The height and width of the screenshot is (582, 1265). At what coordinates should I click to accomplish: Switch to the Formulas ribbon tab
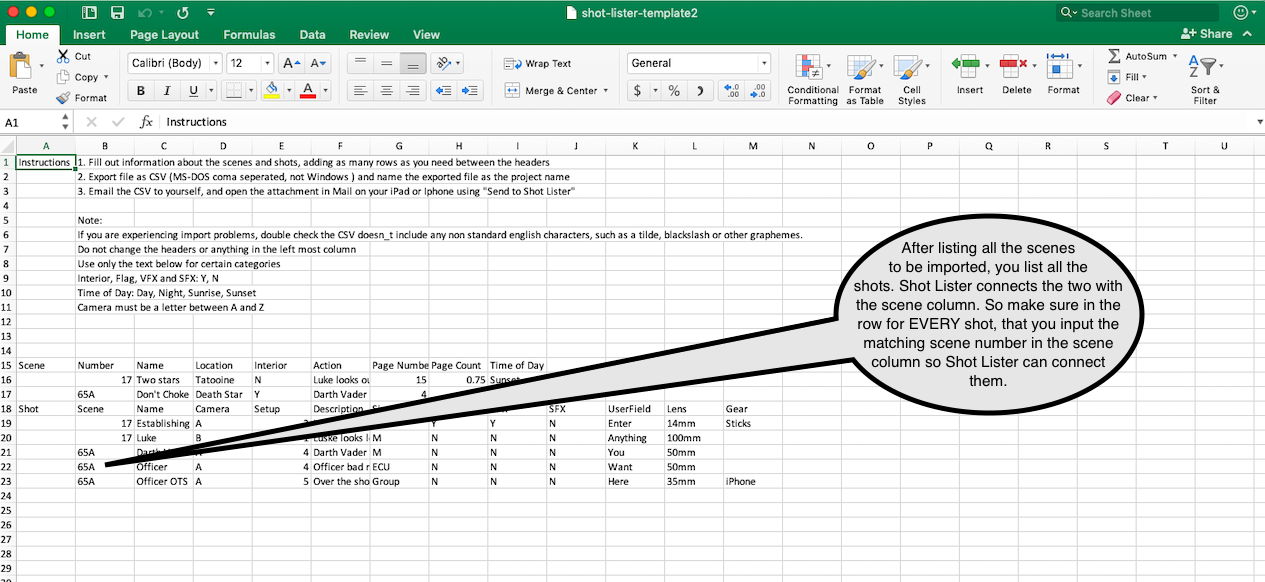click(248, 34)
